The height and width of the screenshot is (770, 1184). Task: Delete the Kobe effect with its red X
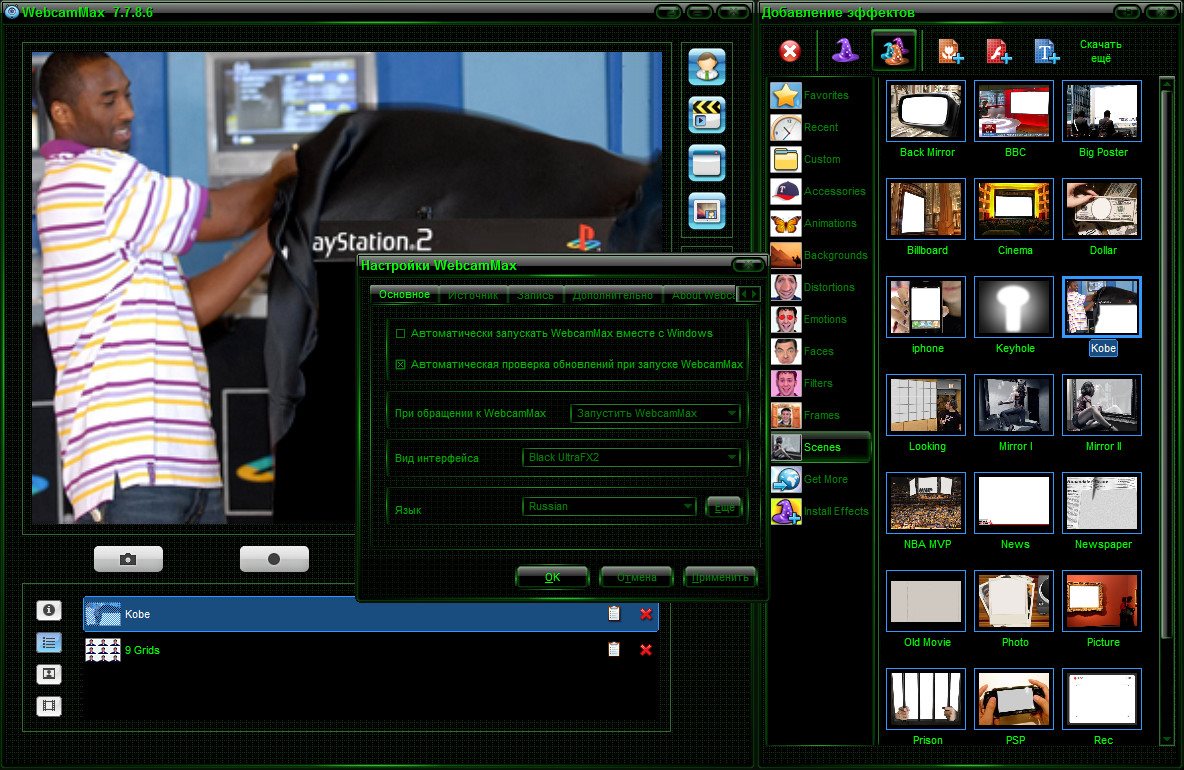(x=646, y=614)
